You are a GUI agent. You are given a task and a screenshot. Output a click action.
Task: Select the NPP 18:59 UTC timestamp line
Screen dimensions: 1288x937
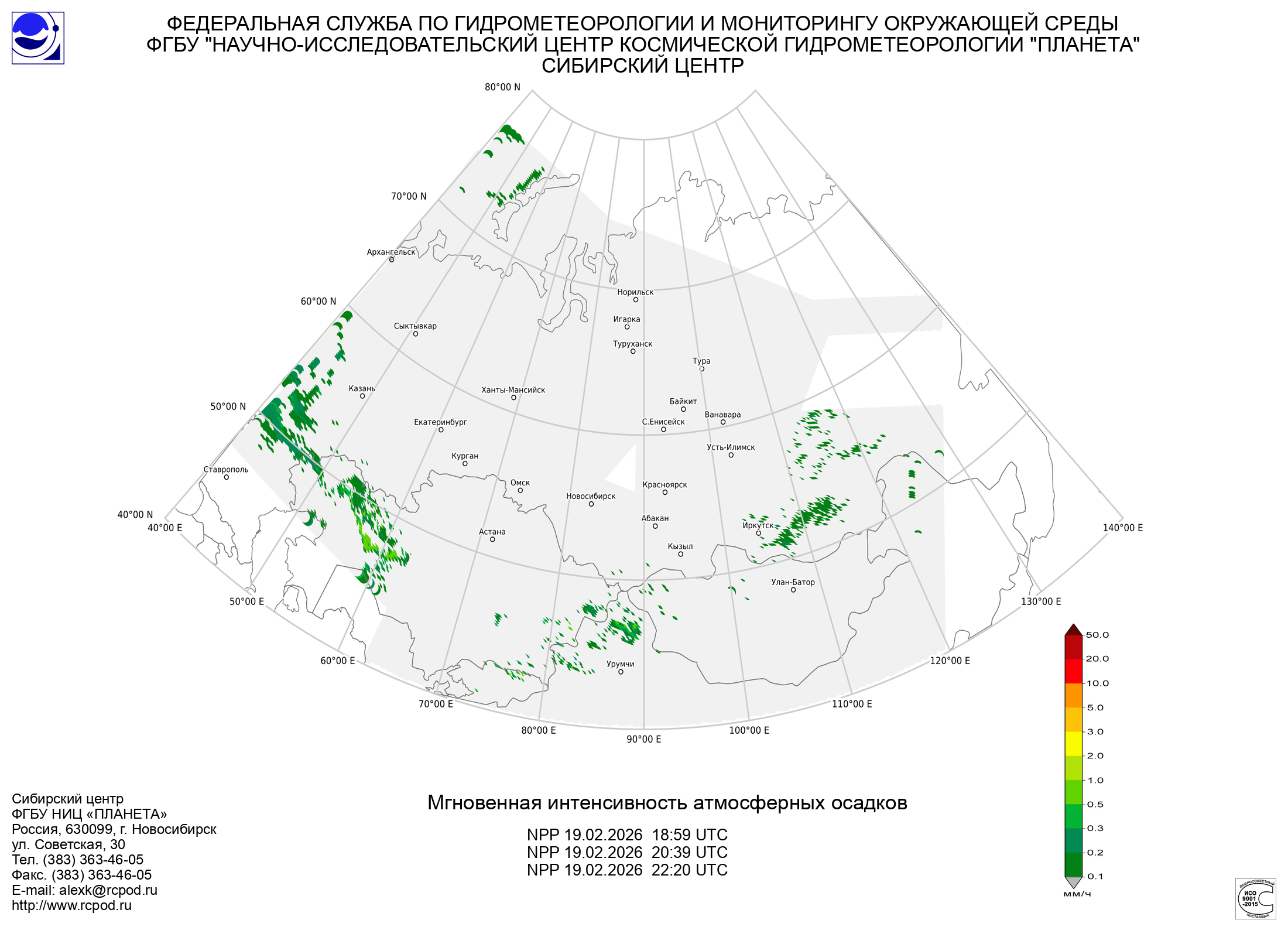pyautogui.click(x=627, y=835)
